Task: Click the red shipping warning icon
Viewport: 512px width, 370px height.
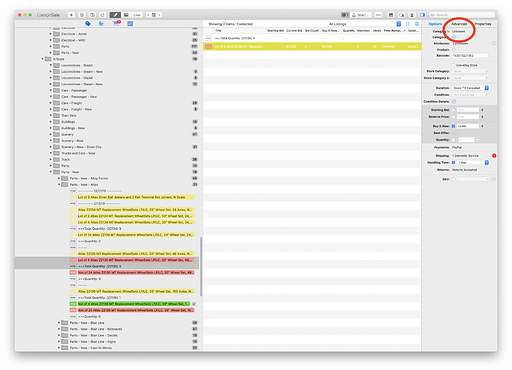Action: [x=494, y=156]
